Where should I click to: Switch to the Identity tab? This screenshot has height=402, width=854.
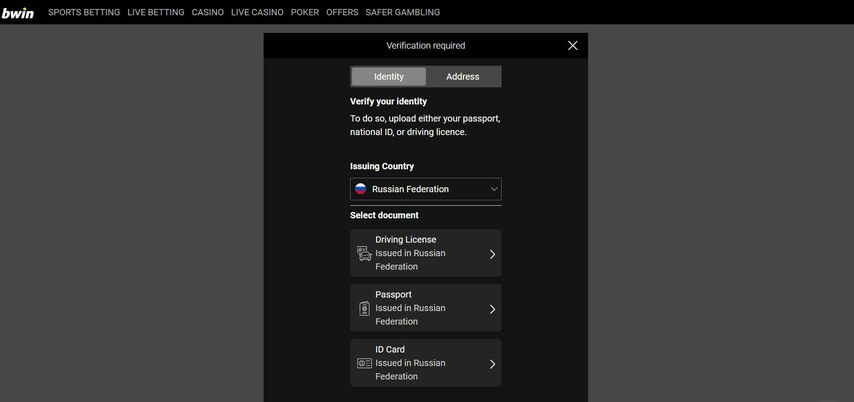(x=388, y=77)
